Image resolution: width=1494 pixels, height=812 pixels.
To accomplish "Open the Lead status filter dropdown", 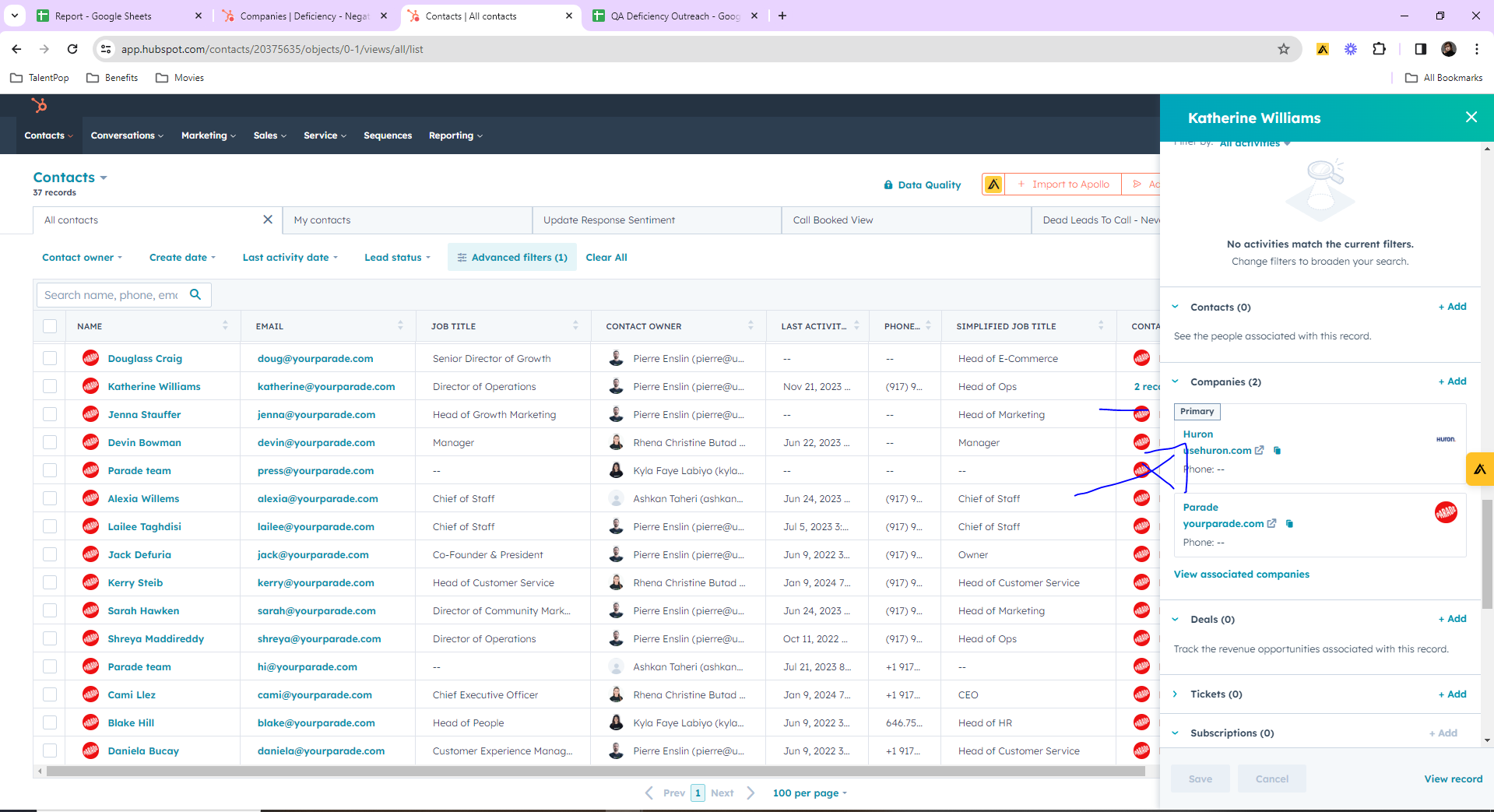I will tap(397, 257).
